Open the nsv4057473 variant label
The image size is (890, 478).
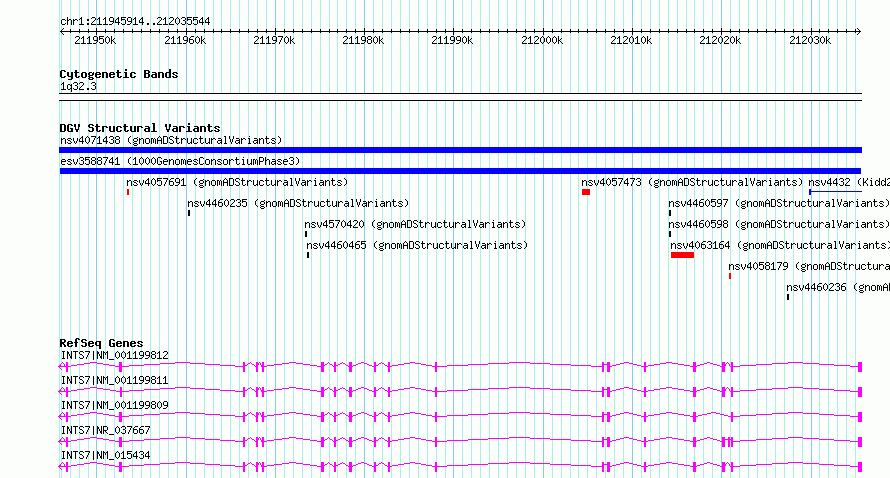click(692, 182)
